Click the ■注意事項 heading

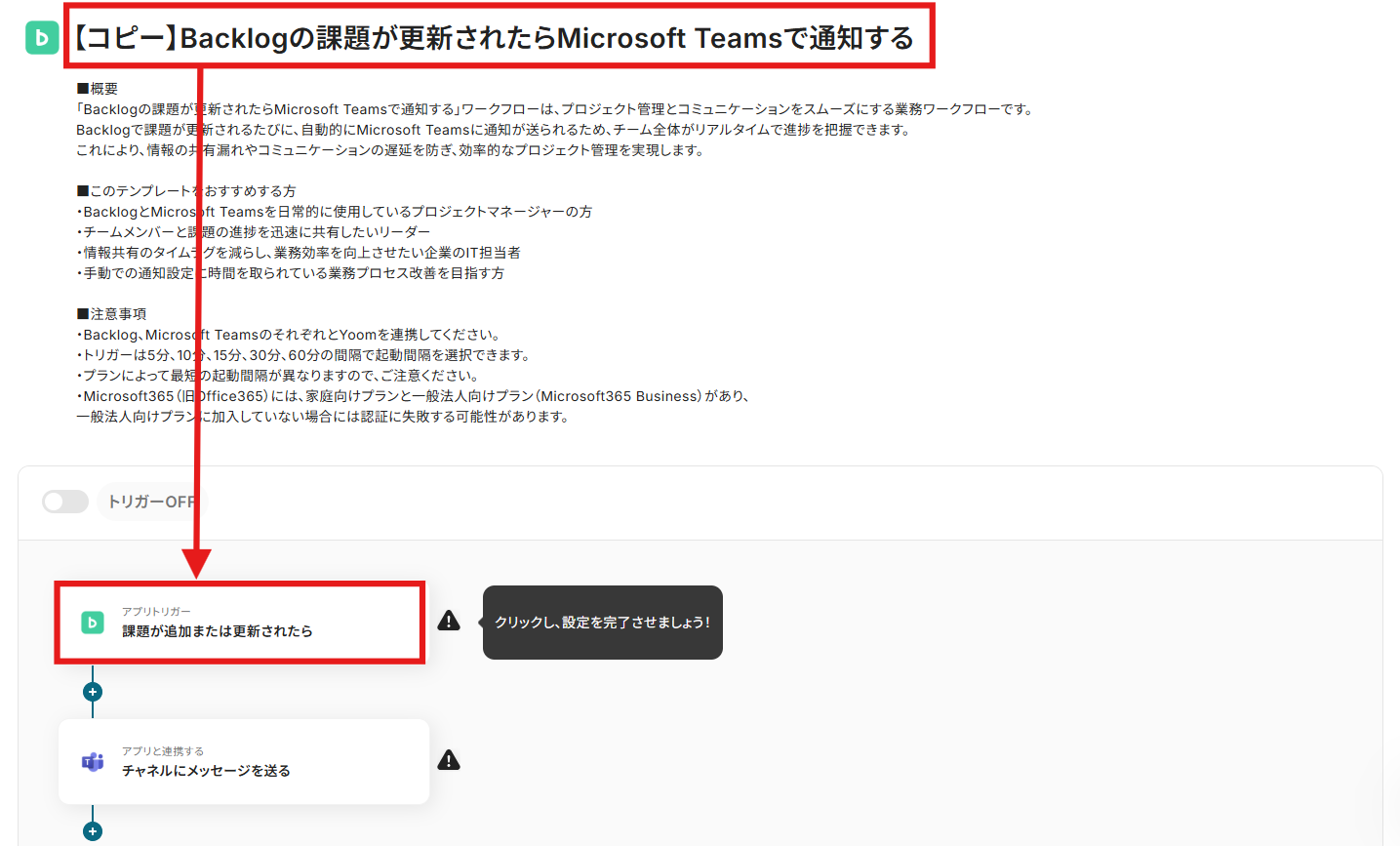112,314
